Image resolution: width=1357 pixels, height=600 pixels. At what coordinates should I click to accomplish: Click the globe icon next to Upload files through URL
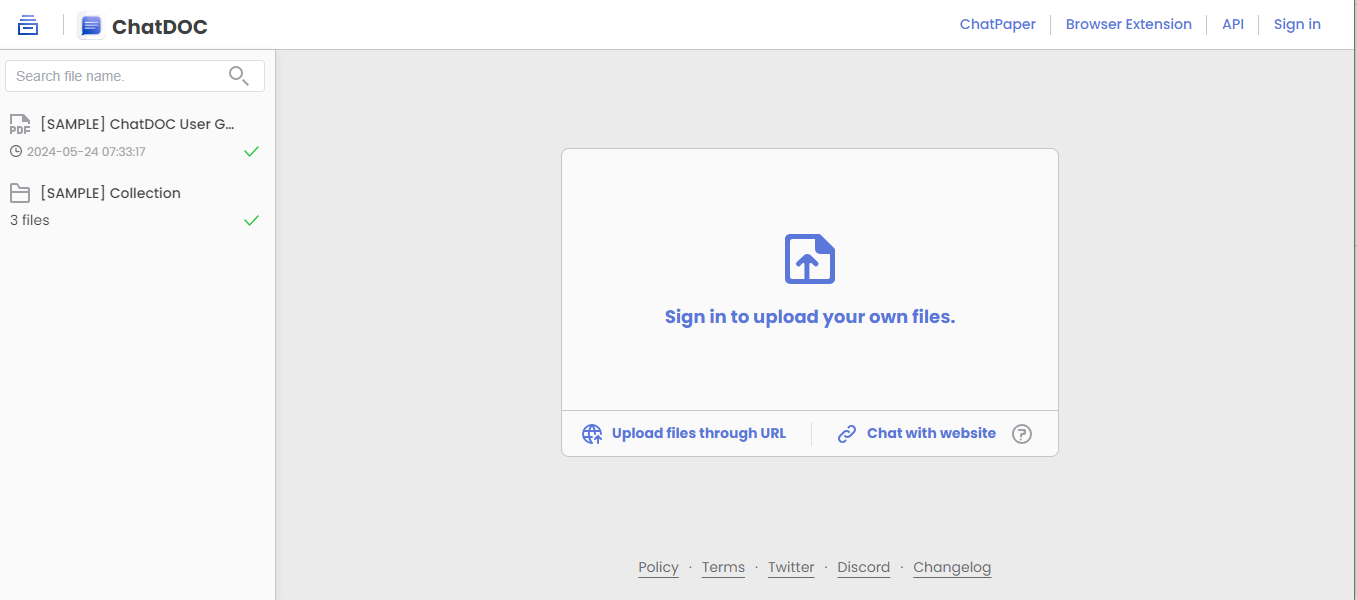[591, 433]
